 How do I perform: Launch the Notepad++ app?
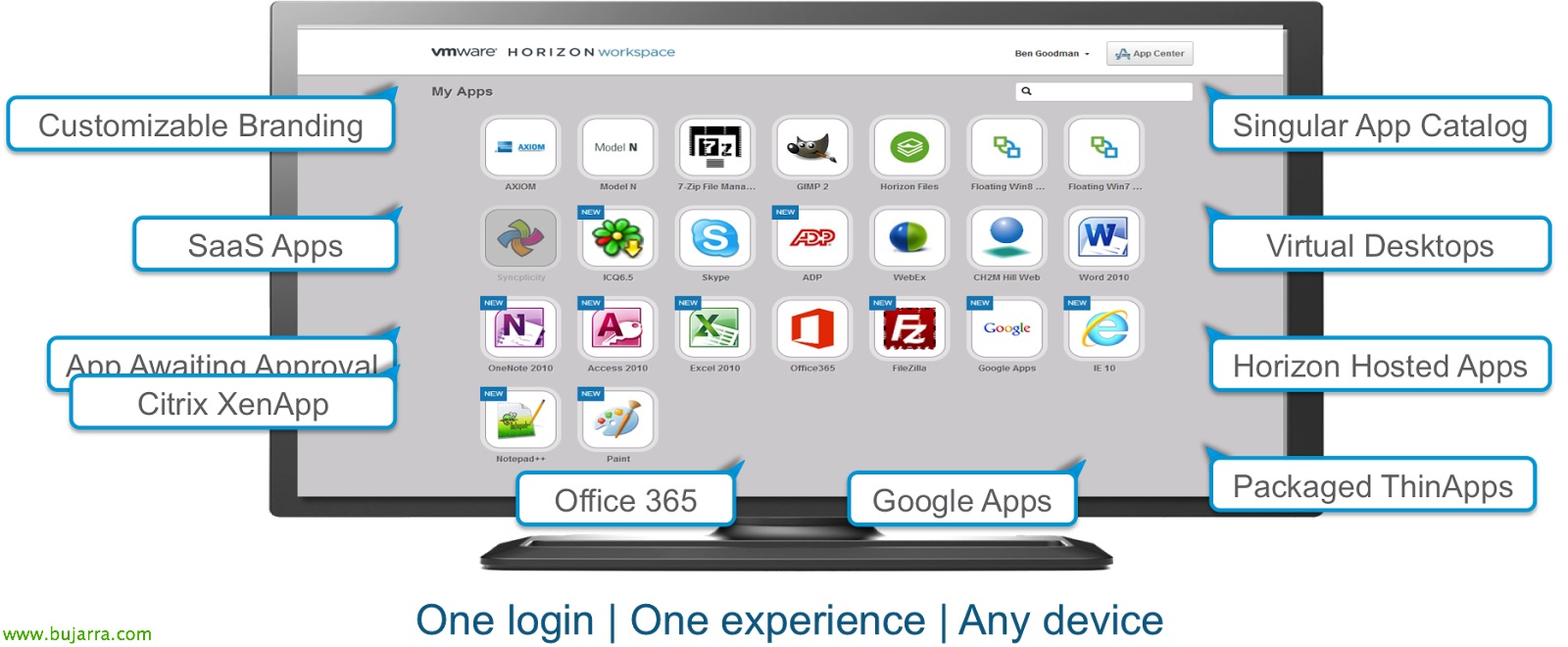coord(520,420)
